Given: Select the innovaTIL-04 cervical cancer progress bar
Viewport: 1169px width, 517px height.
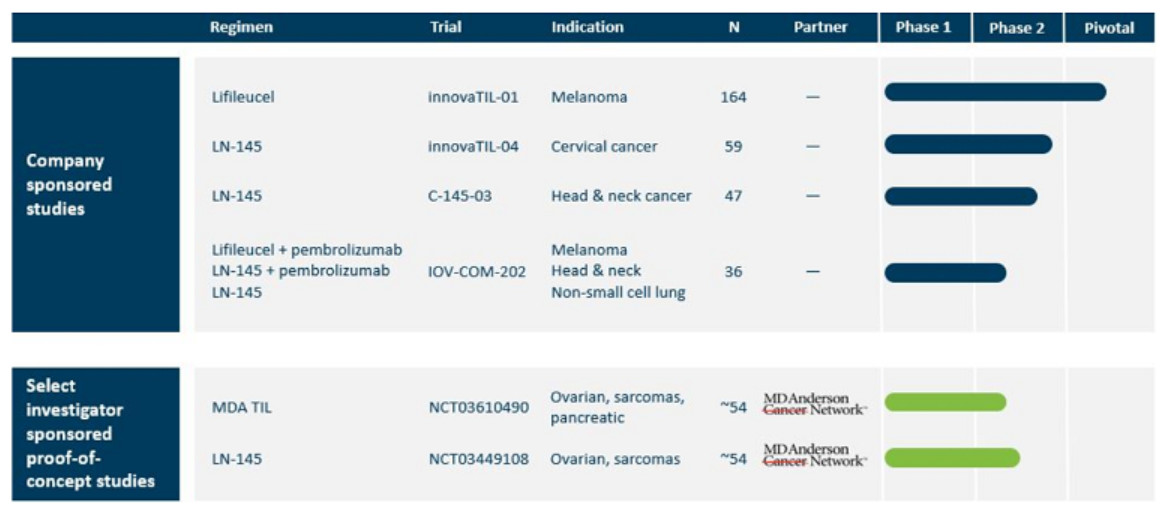Looking at the screenshot, I should [x=968, y=144].
